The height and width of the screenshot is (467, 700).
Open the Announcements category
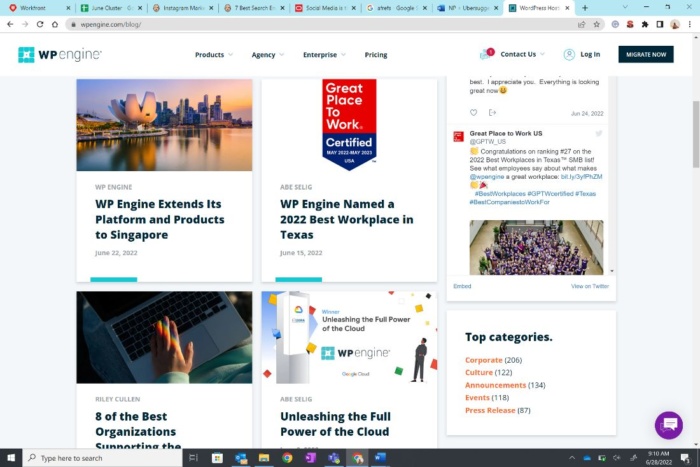[496, 385]
